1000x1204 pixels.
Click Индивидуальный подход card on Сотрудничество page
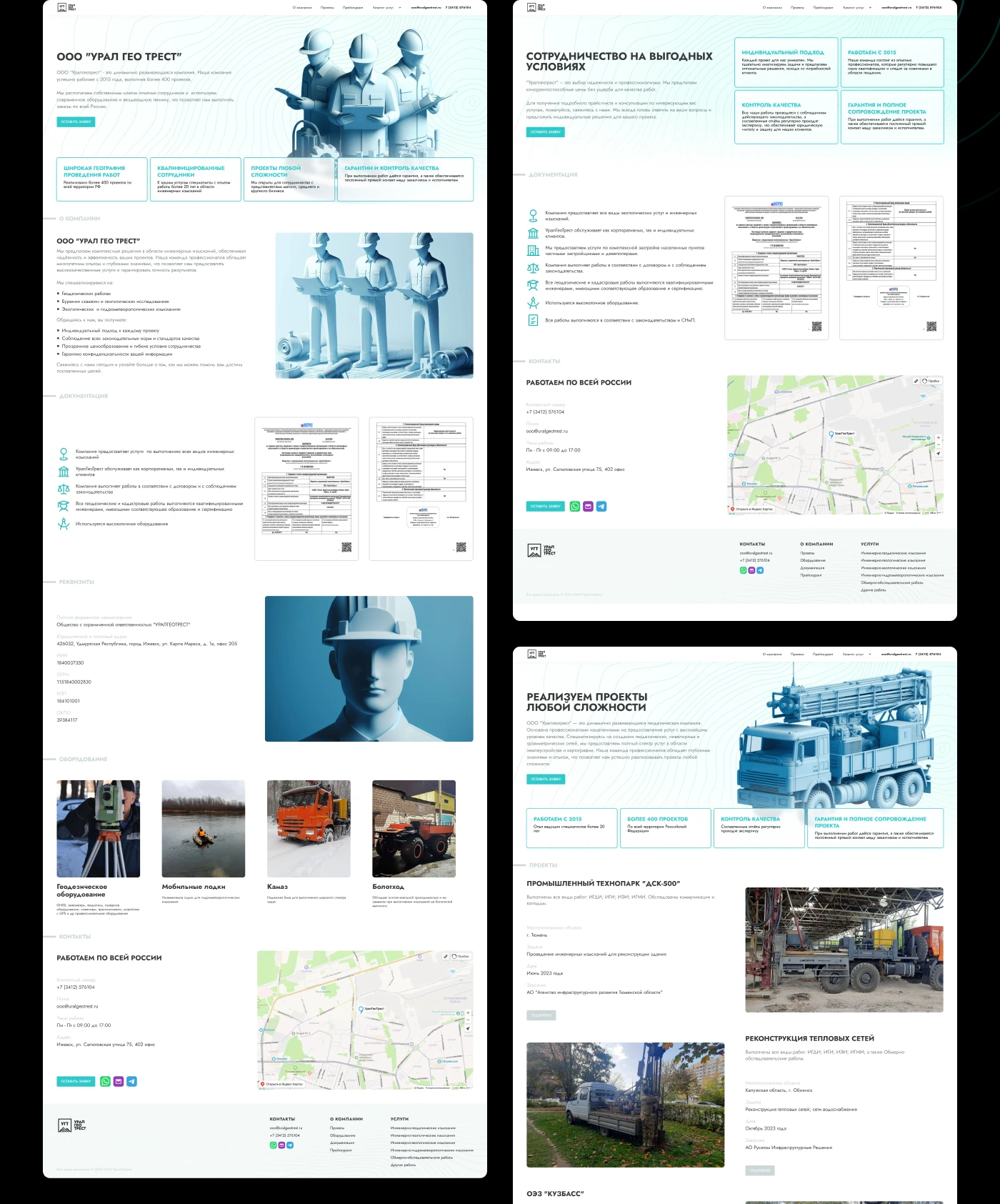[x=786, y=62]
